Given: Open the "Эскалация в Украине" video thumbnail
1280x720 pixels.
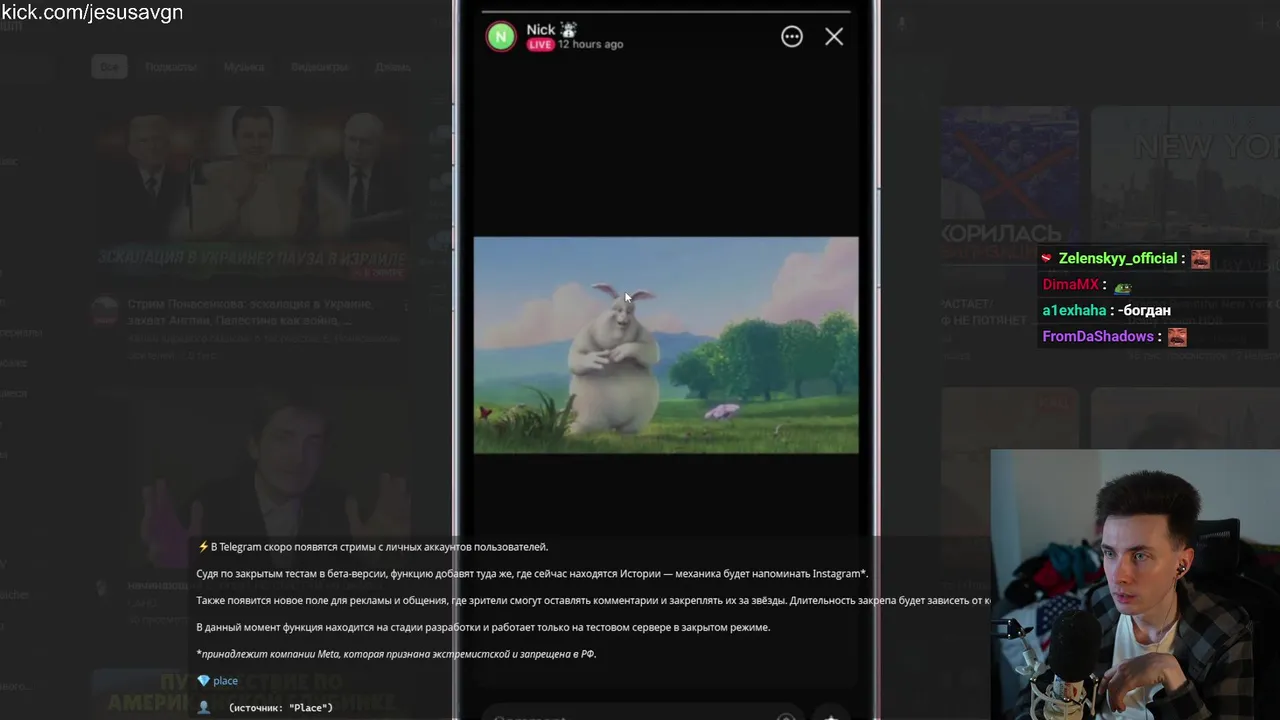Looking at the screenshot, I should [250, 195].
